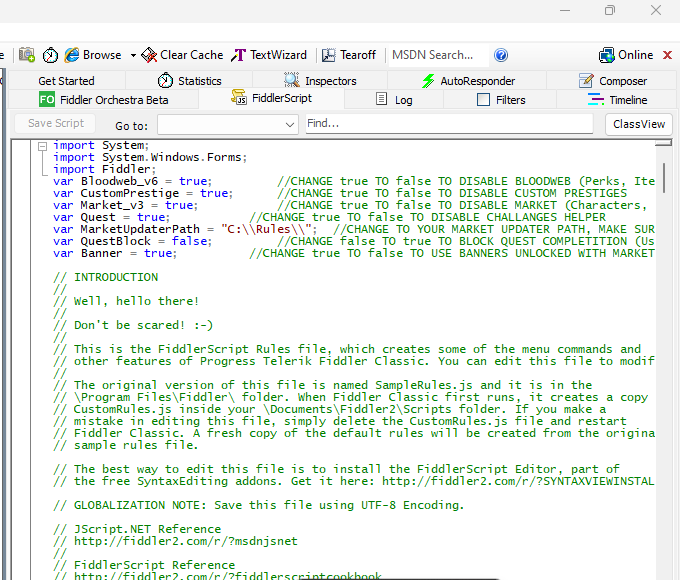Screen dimensions: 680x580
Task: Click into the Find text field
Action: click(449, 124)
